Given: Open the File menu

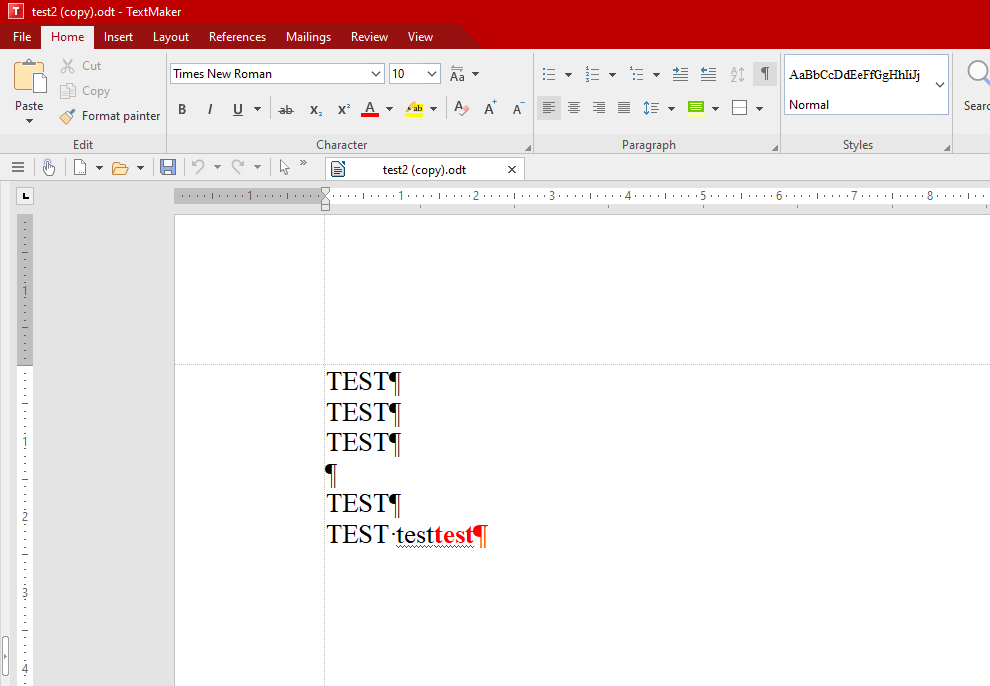Looking at the screenshot, I should (22, 37).
